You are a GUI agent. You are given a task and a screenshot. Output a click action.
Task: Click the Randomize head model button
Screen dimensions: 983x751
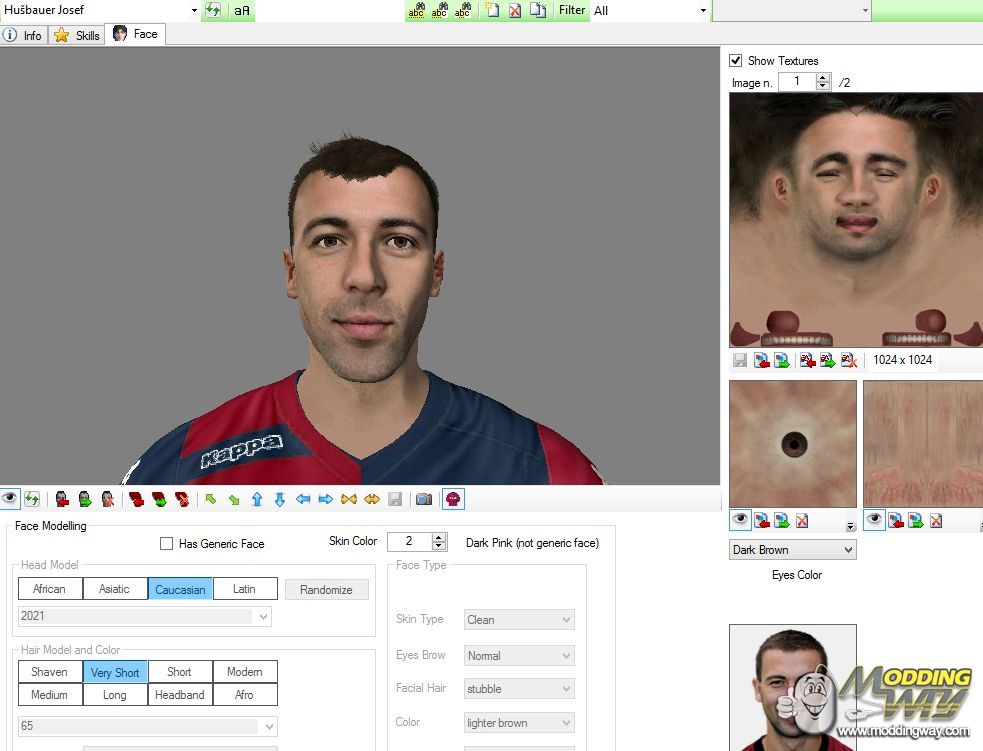(326, 590)
